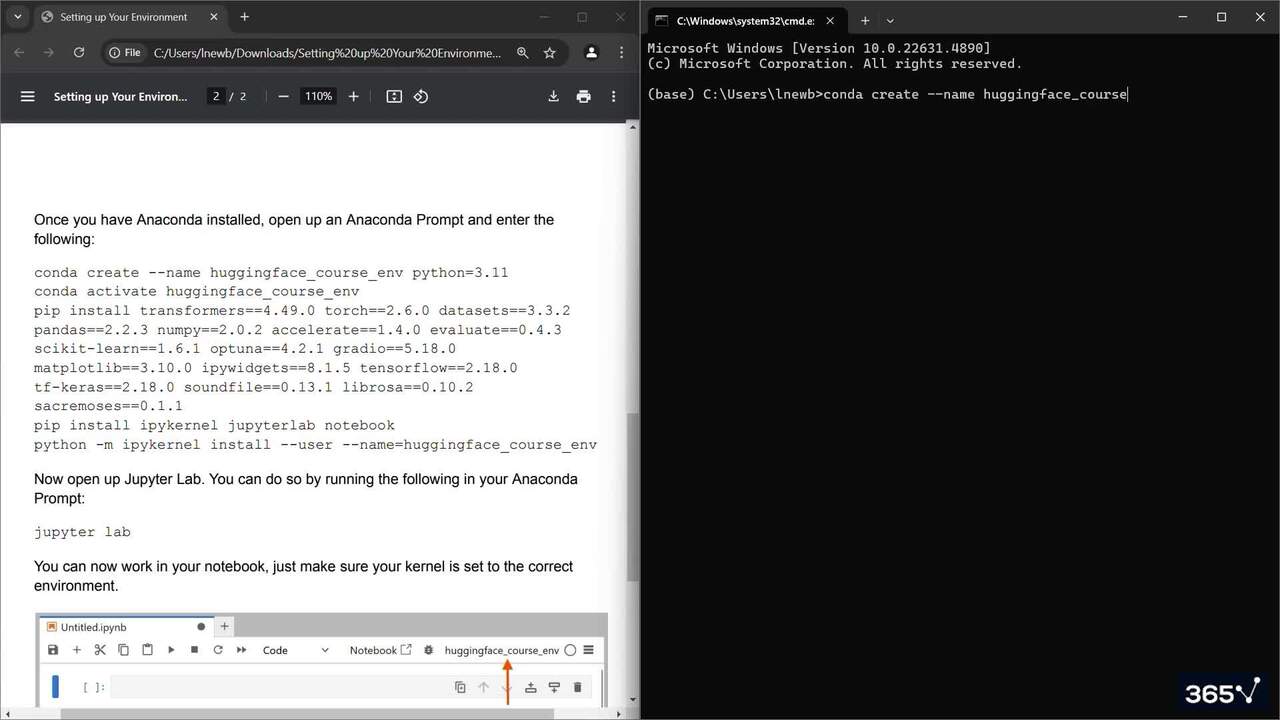This screenshot has height=720, width=1280.
Task: Select the Setting up Your Environment tab
Action: 128,17
